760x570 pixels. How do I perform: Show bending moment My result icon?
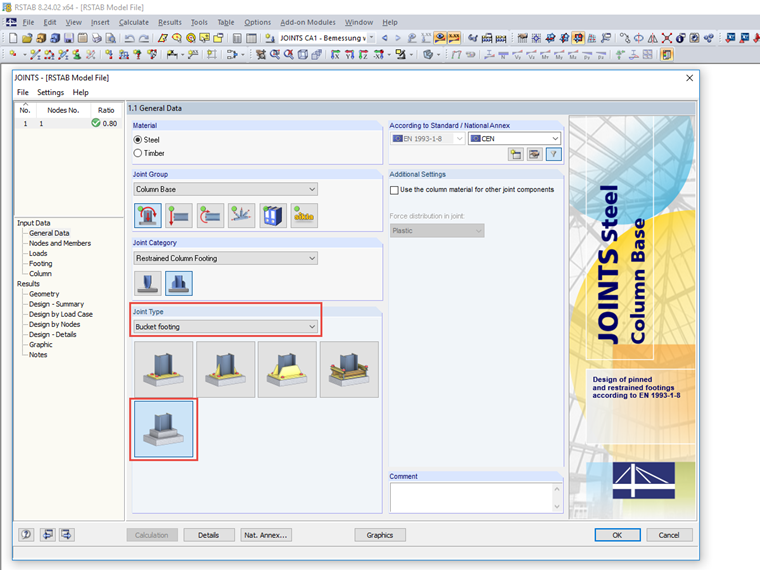coord(559,55)
